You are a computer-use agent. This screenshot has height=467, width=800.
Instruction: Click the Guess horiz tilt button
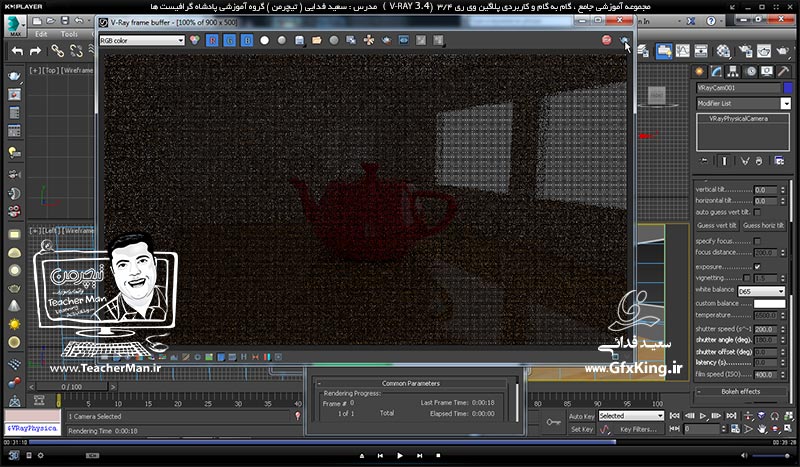tap(763, 225)
